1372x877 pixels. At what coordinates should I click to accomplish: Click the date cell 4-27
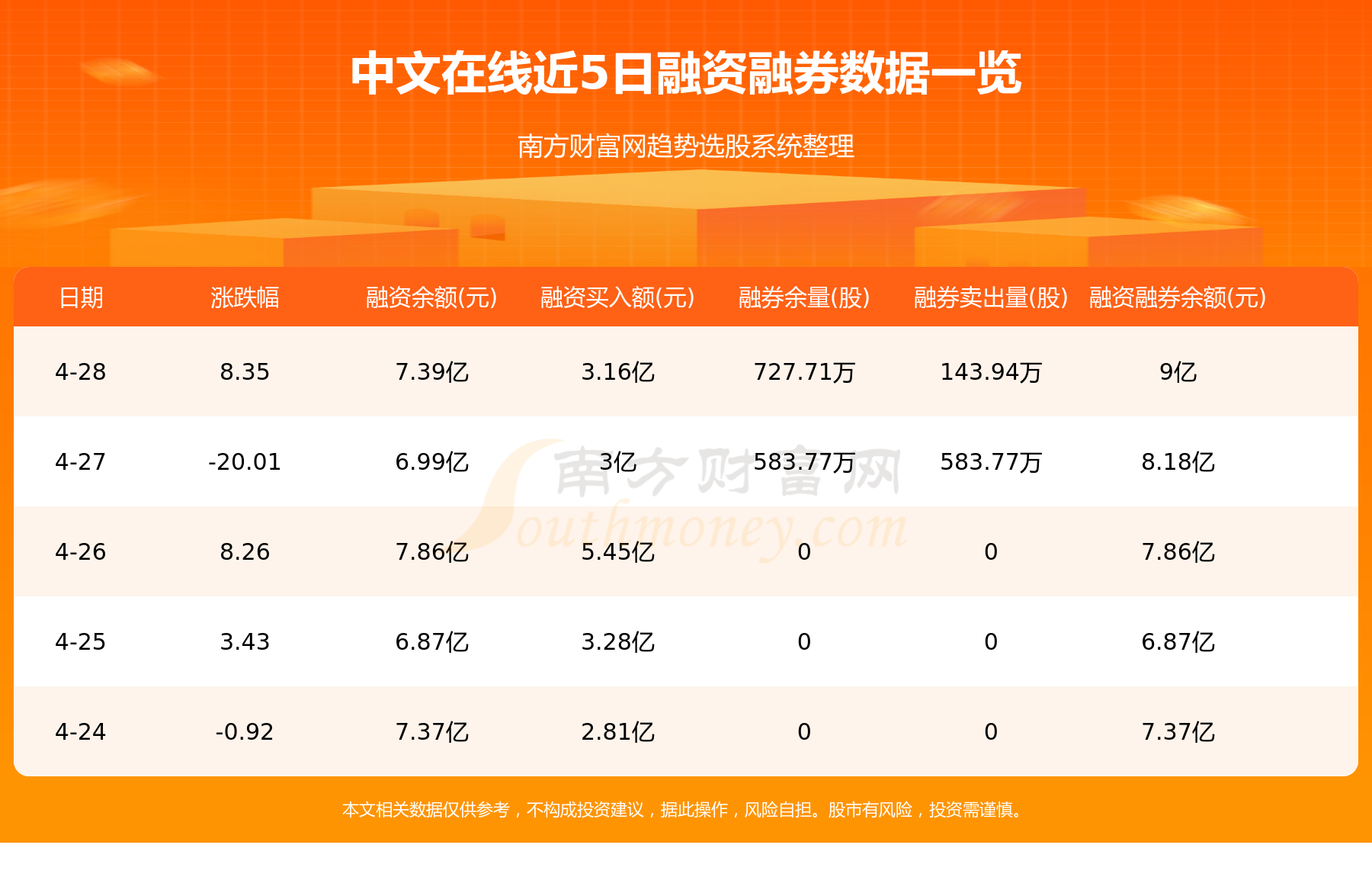point(81,461)
